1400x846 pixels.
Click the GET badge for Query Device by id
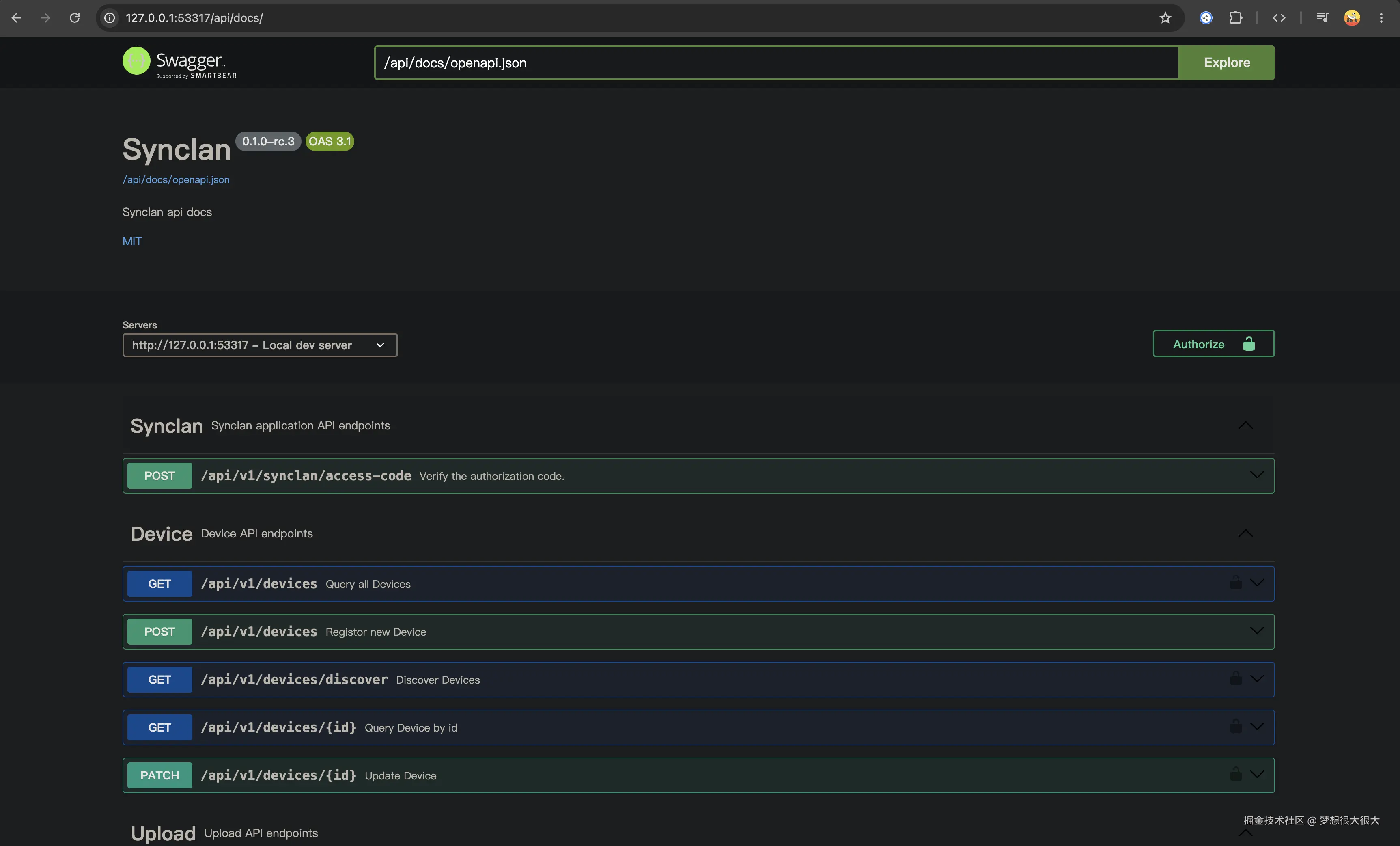pos(159,727)
